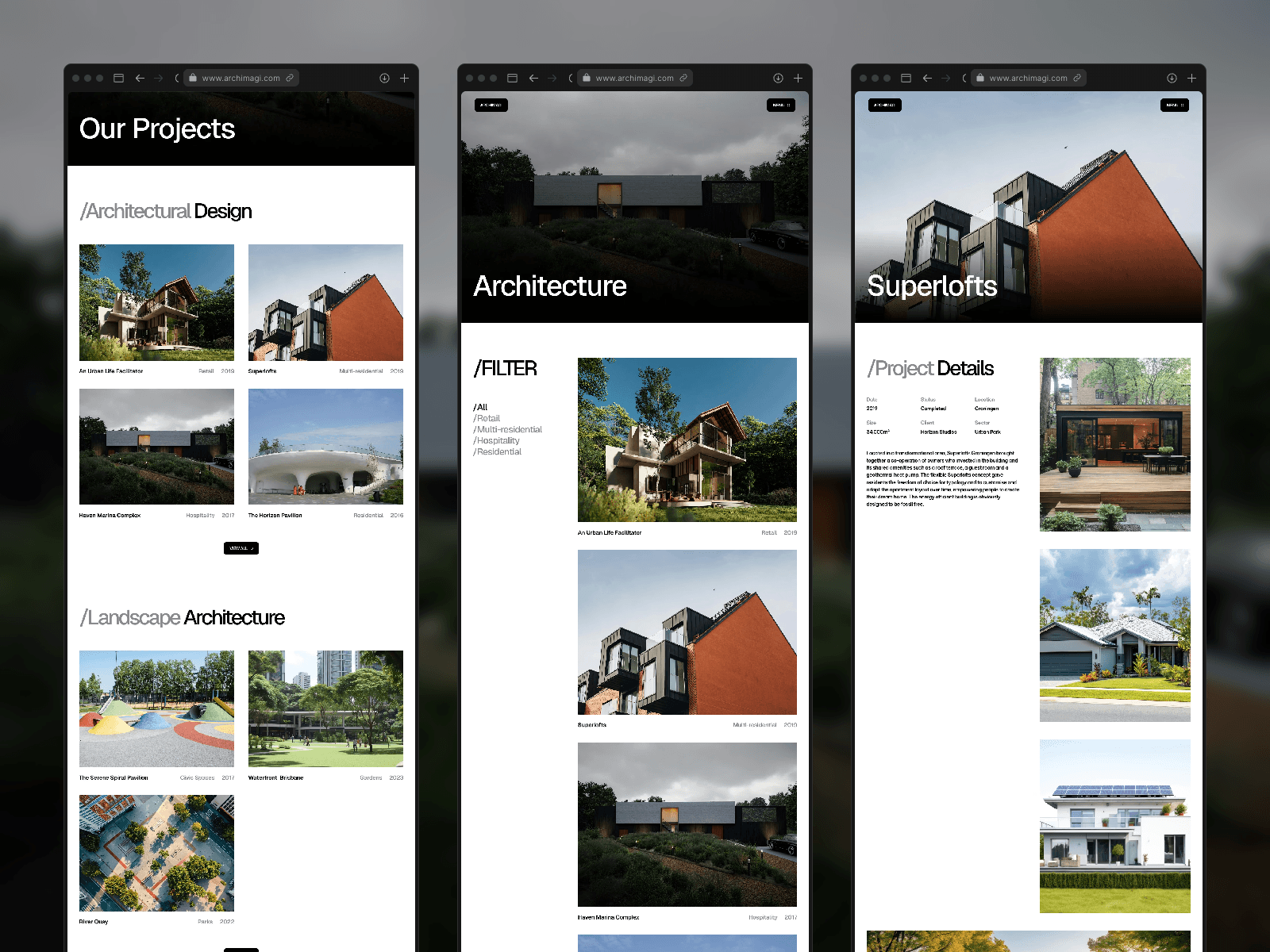Image resolution: width=1270 pixels, height=952 pixels.
Task: Click 'Completed' status value
Action: click(933, 409)
